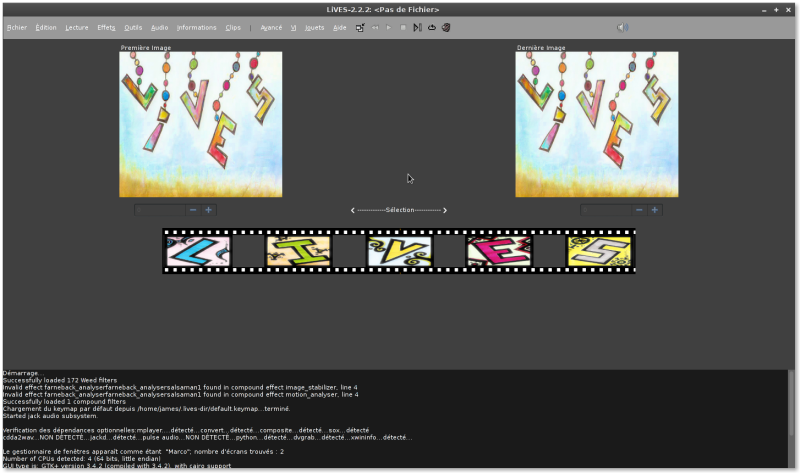Viewport: 800px width, 473px height.
Task: Click the rewind toolbar button
Action: (375, 28)
